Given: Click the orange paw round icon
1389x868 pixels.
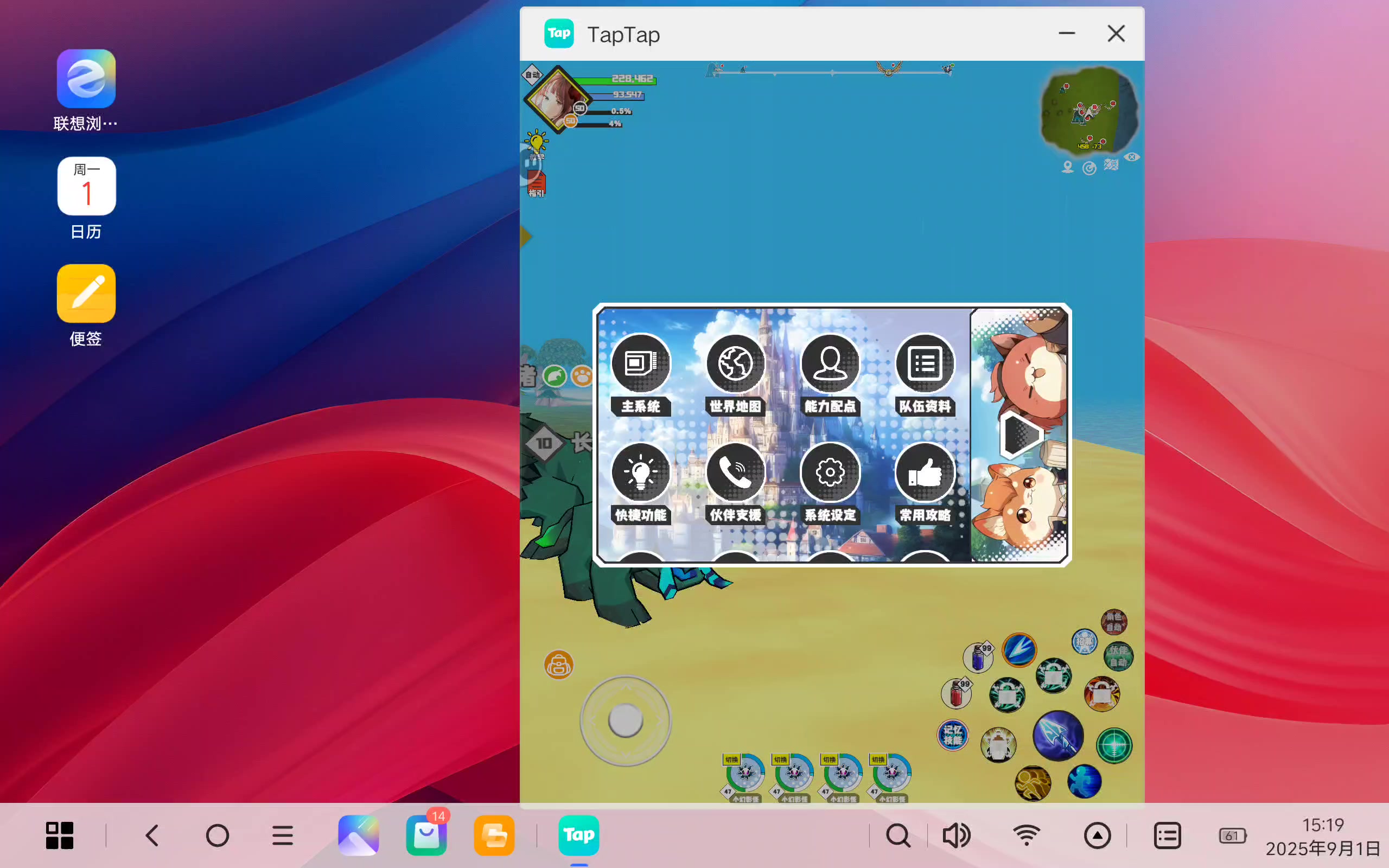Looking at the screenshot, I should pos(582,376).
